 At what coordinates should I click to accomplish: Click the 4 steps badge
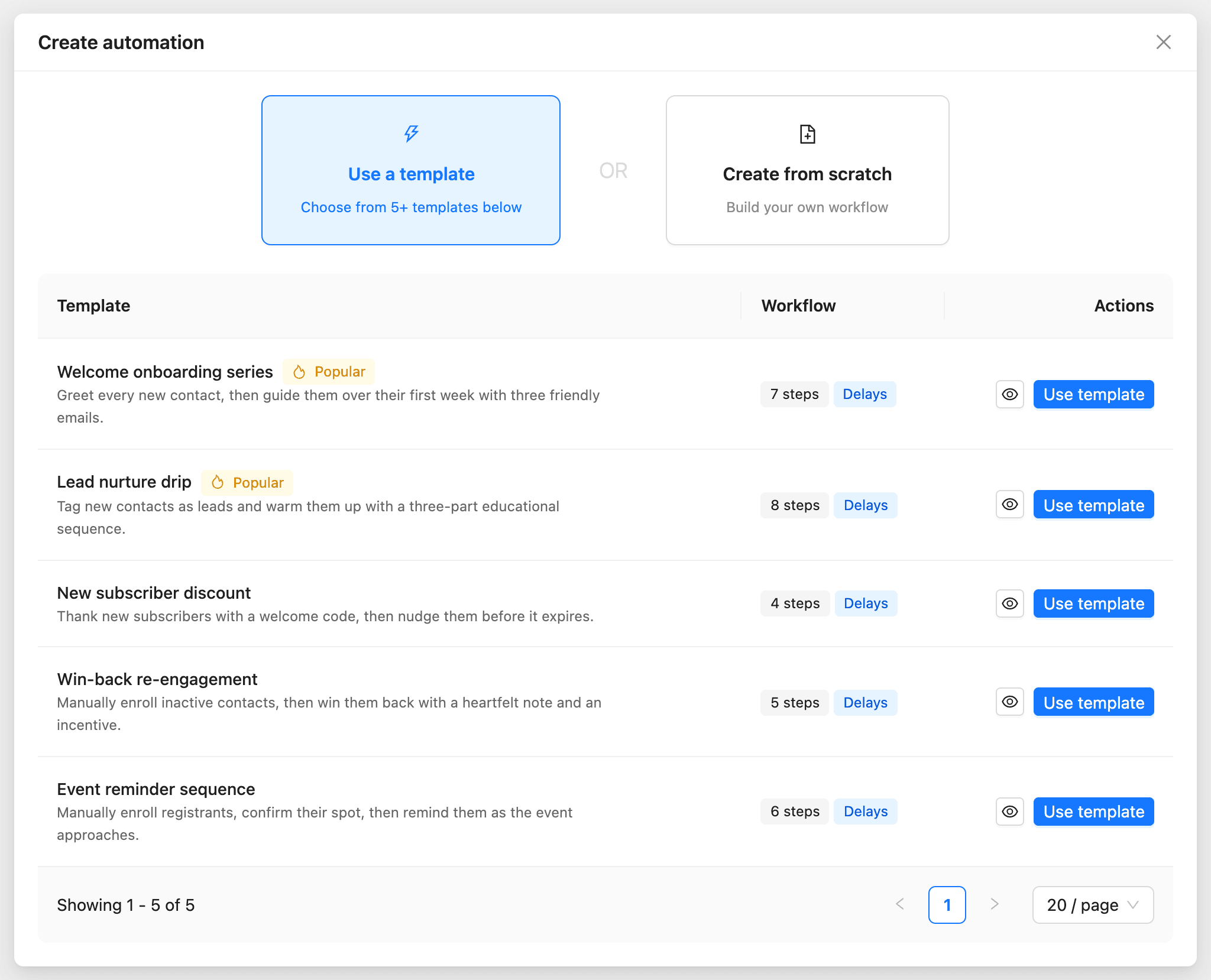coord(795,603)
